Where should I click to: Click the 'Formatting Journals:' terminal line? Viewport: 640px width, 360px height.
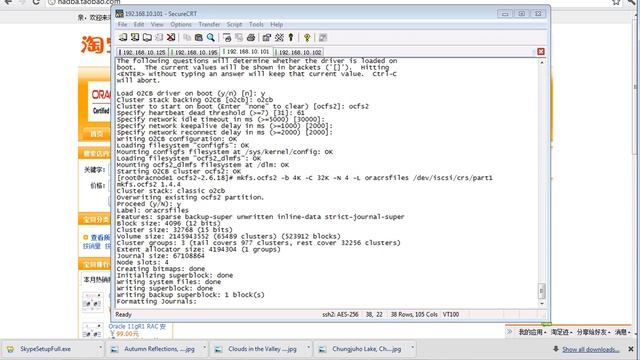click(156, 301)
